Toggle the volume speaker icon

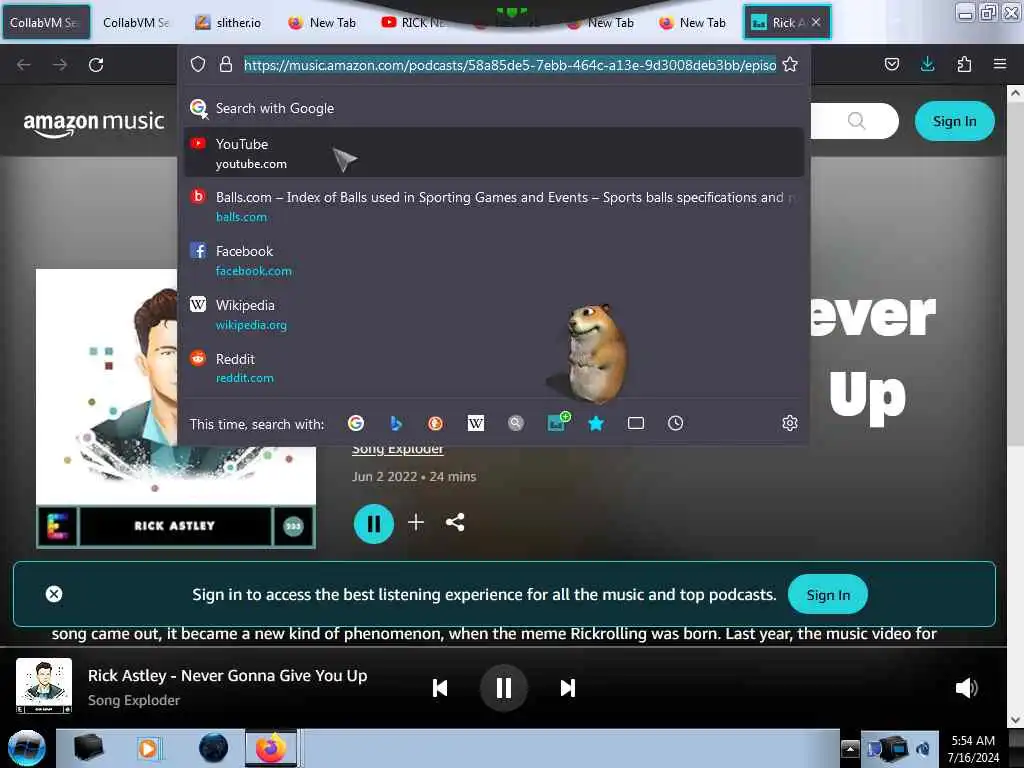[966, 688]
